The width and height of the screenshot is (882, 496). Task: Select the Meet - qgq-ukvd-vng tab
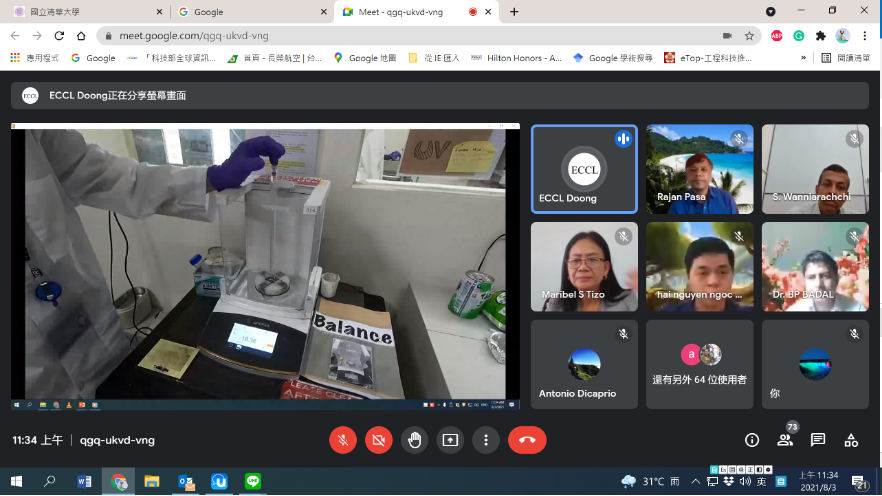[416, 12]
